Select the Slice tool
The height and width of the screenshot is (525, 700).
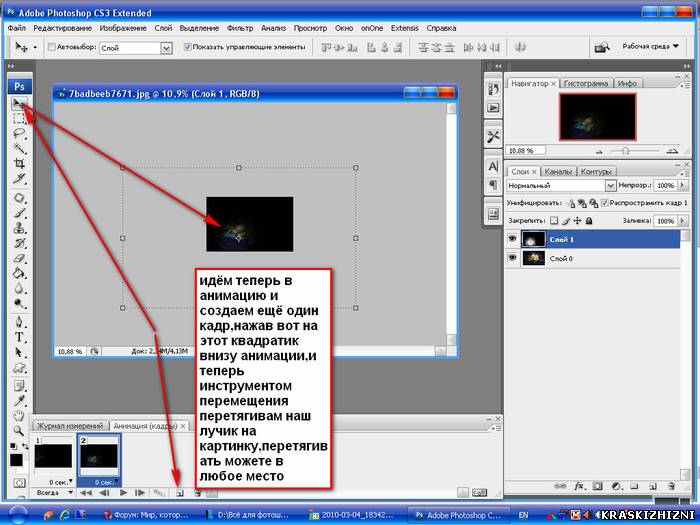click(19, 179)
